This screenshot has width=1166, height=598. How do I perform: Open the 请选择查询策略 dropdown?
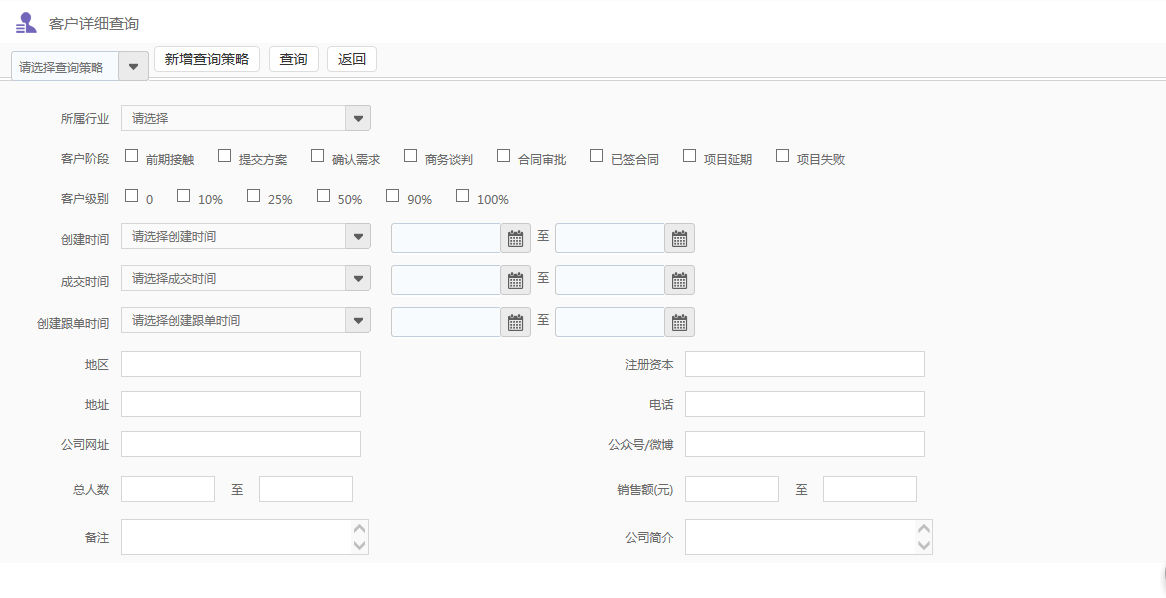133,65
